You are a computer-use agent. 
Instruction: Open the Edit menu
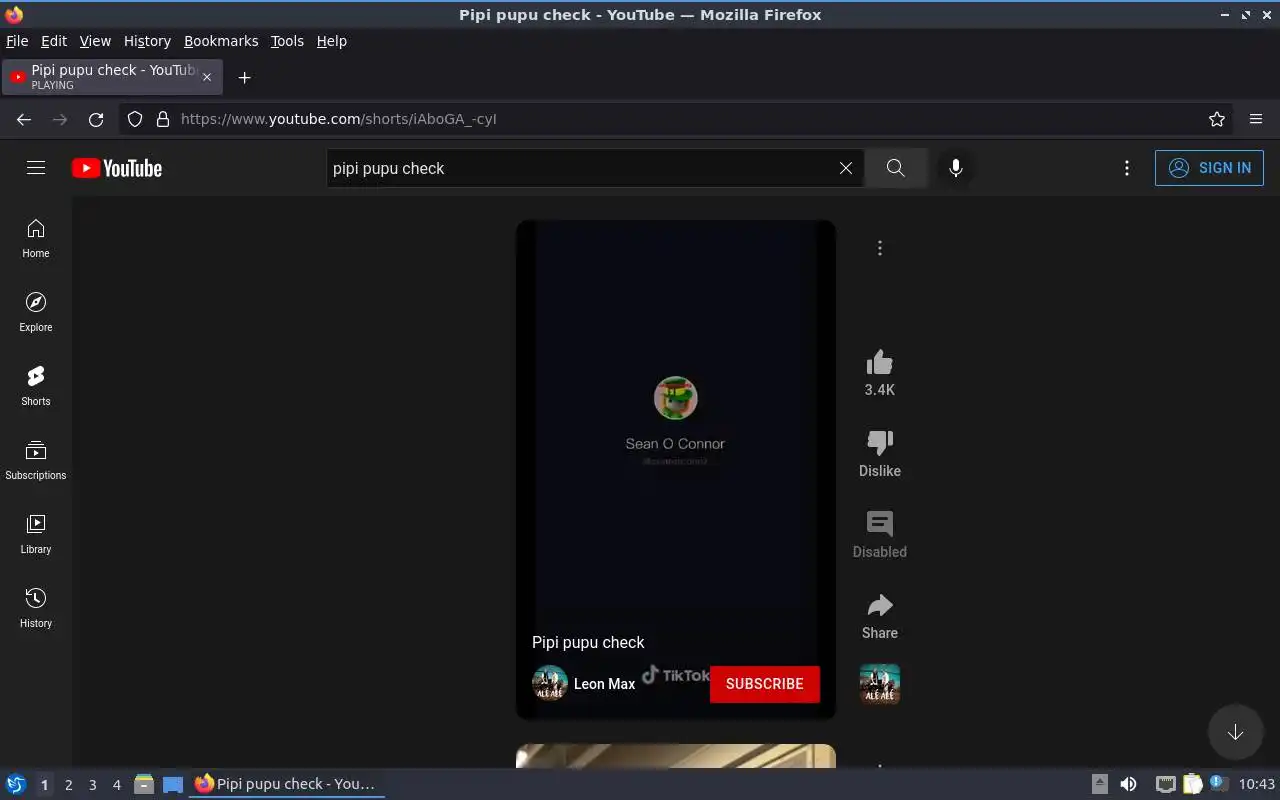[54, 41]
